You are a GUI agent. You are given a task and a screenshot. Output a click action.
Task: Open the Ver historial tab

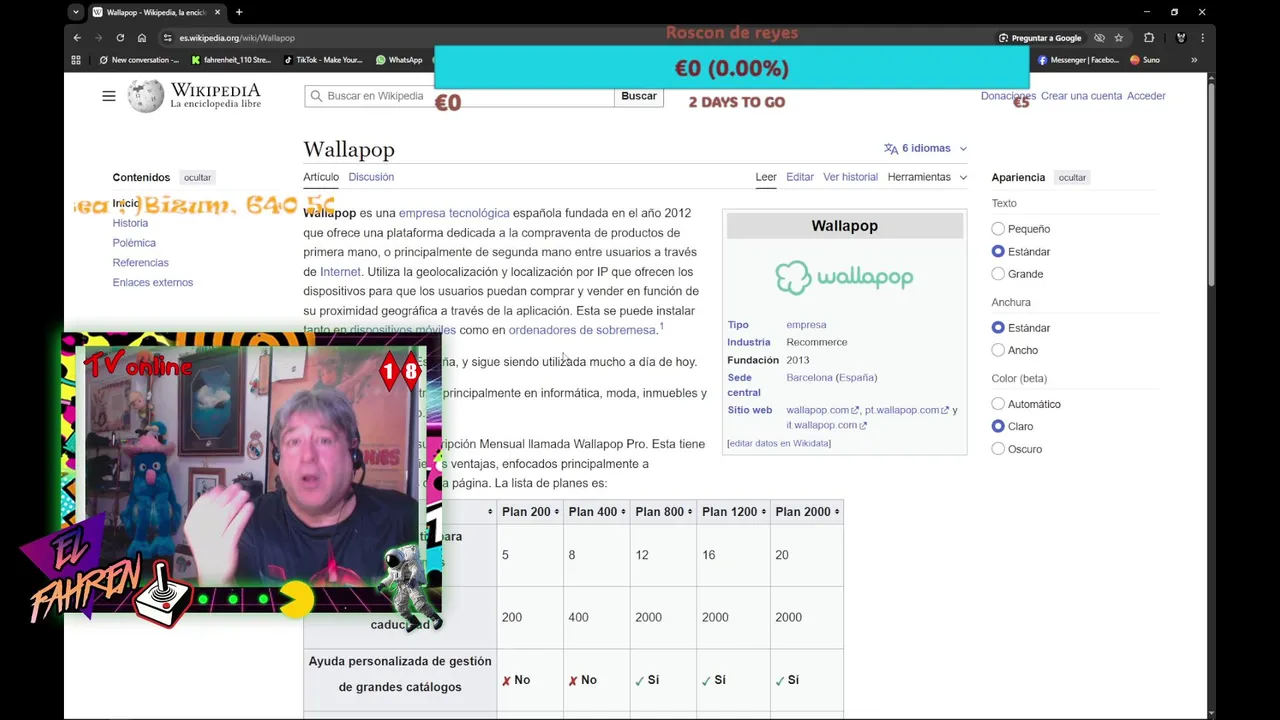coord(850,177)
